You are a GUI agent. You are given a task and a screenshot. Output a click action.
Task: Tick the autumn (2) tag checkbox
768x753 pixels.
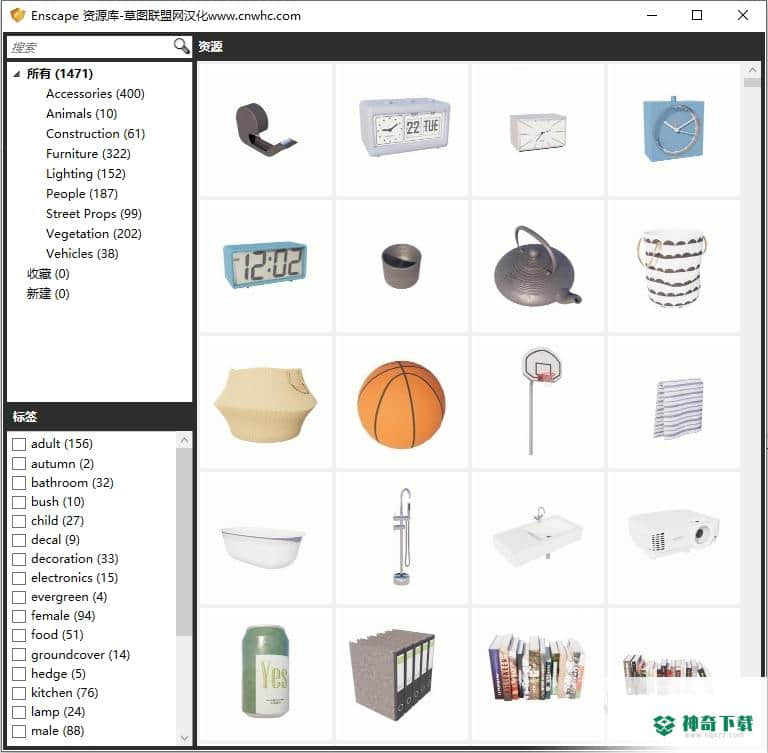coord(19,463)
